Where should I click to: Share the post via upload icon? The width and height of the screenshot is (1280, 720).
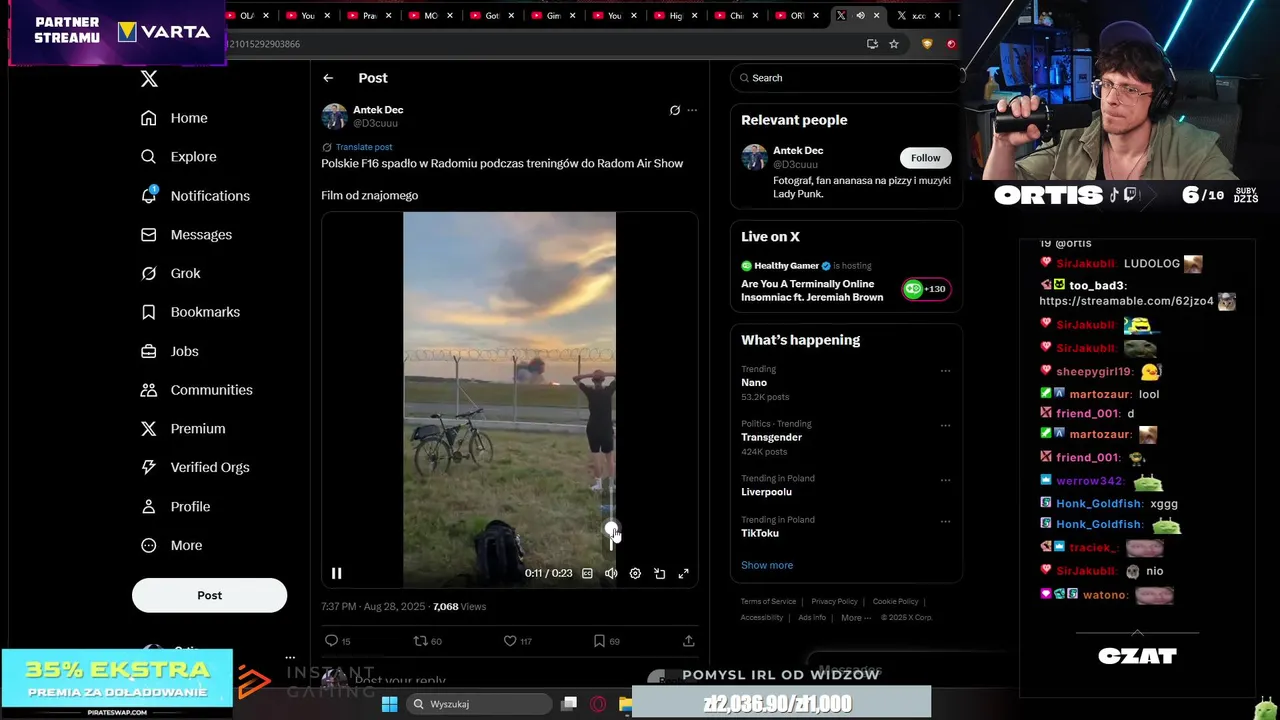(x=688, y=641)
